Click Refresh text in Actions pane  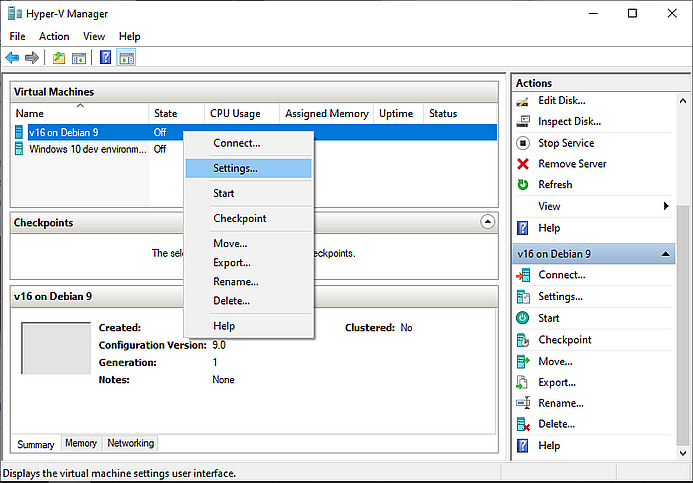(555, 184)
